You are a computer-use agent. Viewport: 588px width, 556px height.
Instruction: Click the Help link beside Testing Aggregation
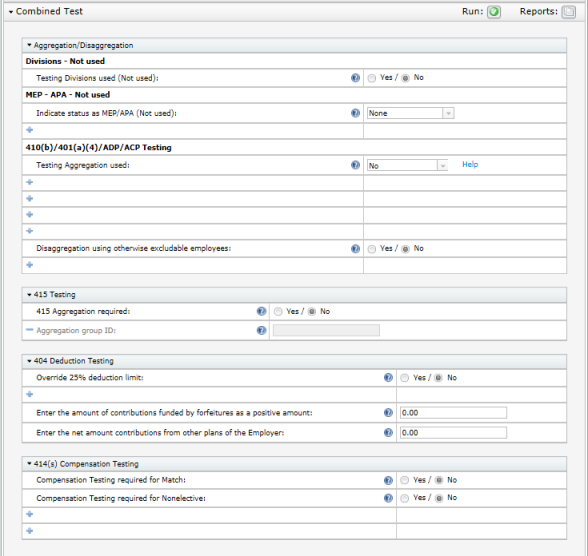click(470, 165)
